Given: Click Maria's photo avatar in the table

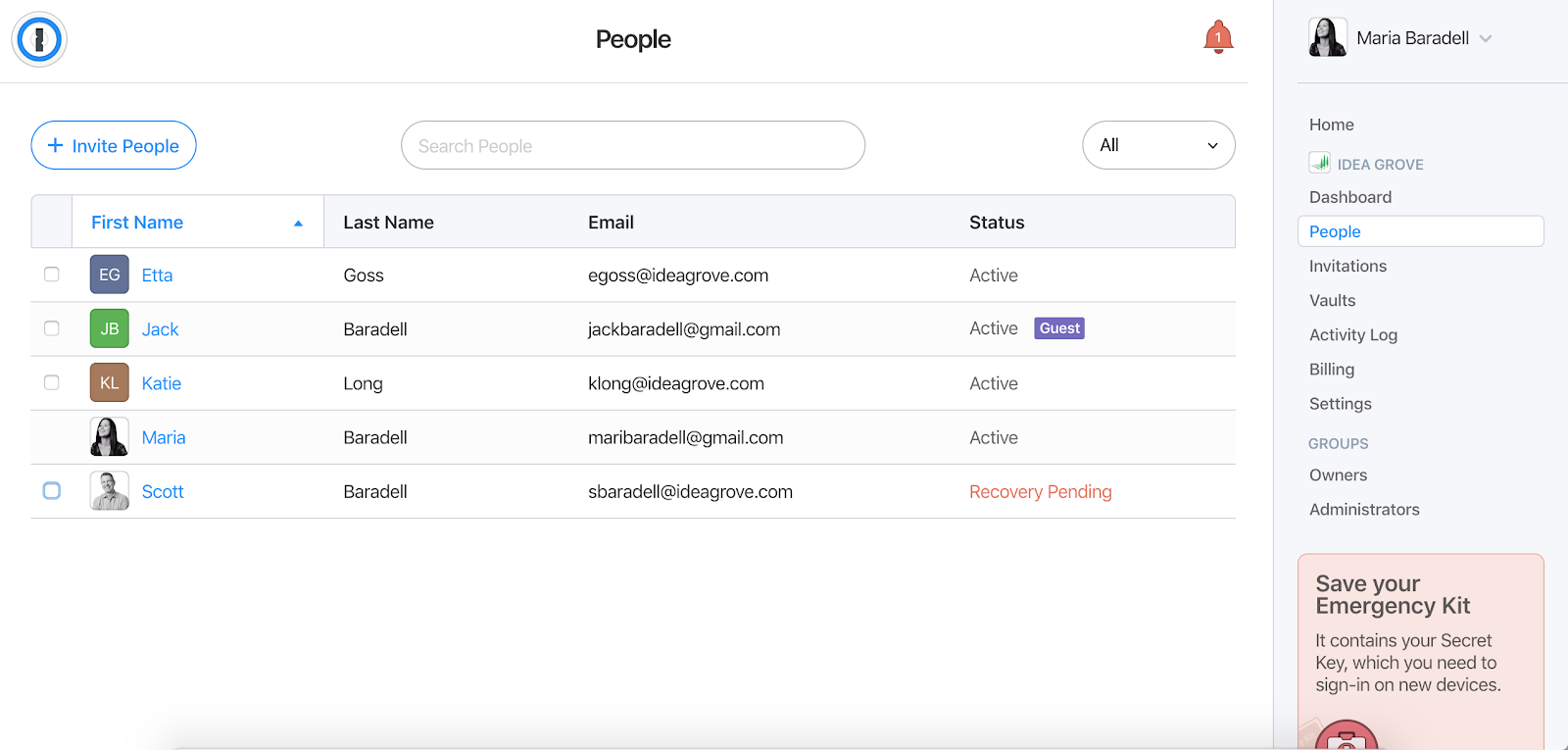Looking at the screenshot, I should [110, 436].
